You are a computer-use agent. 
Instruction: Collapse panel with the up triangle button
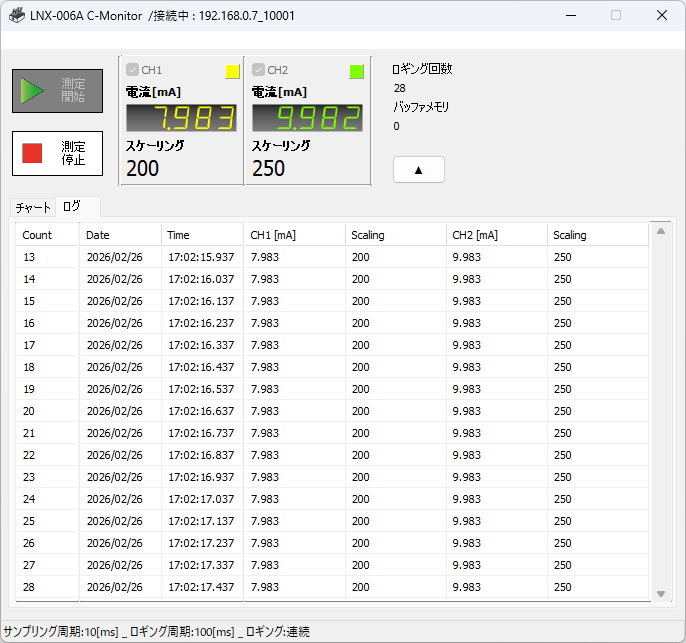[419, 170]
